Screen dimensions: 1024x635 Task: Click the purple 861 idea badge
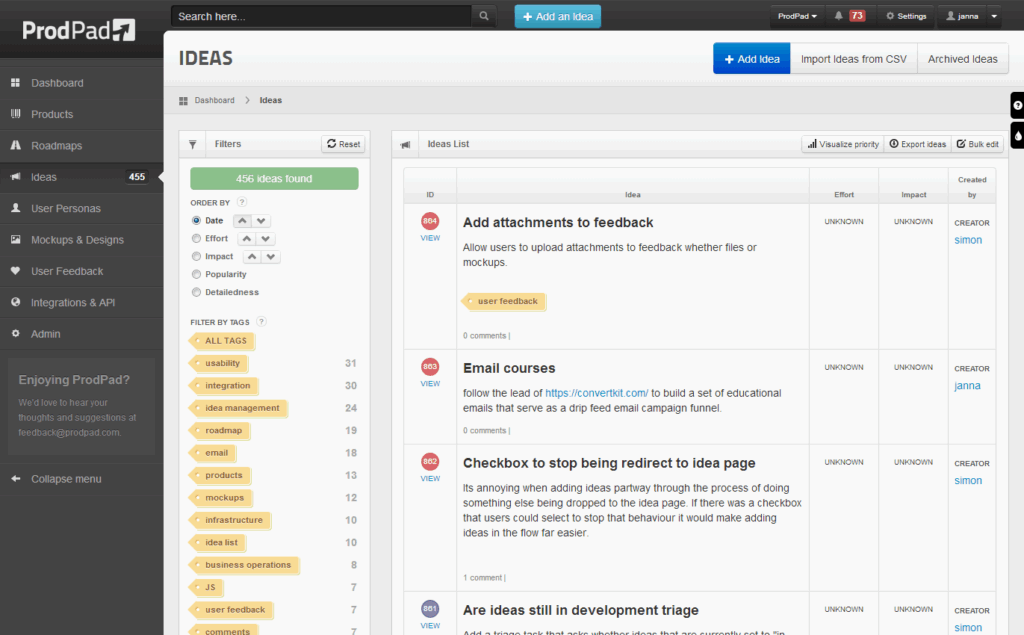(430, 609)
